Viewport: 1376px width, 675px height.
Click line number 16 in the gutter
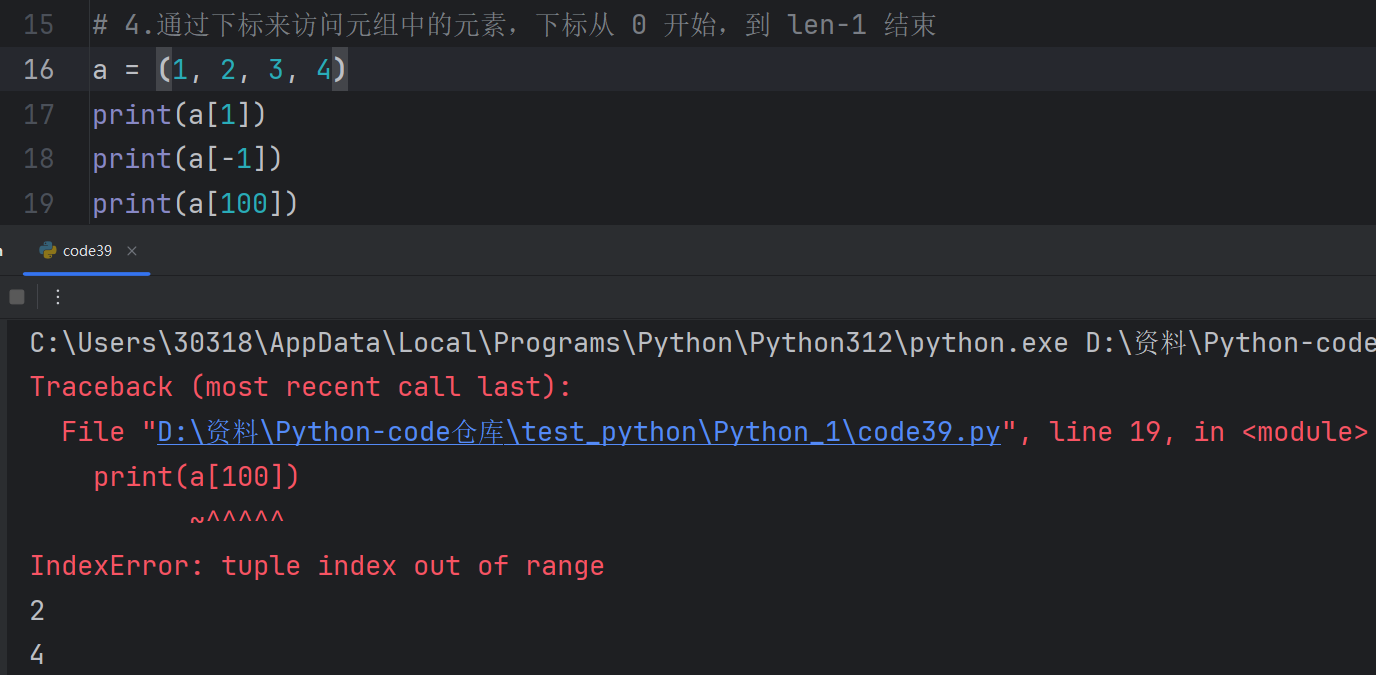pos(39,70)
